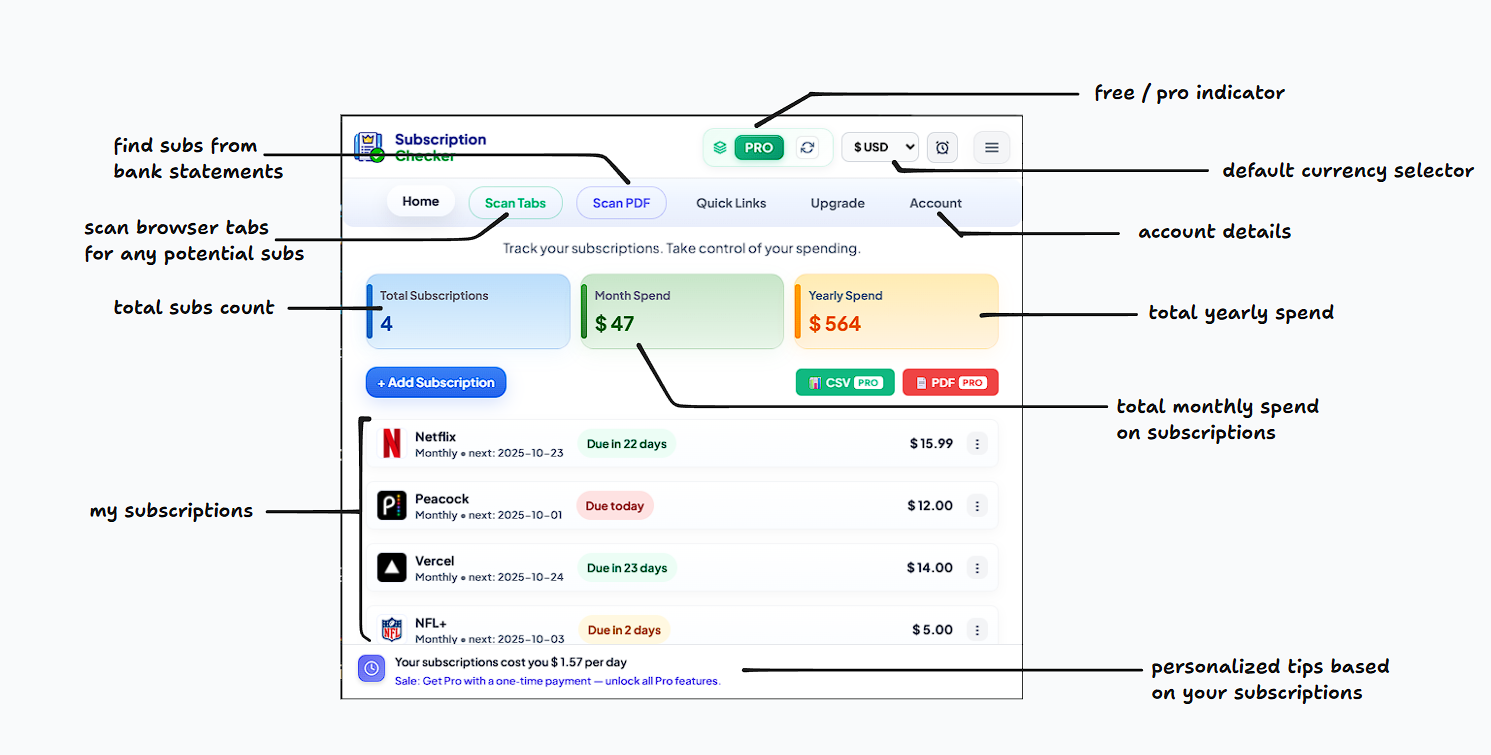
Task: Click the Vercel logo icon
Action: tap(392, 567)
